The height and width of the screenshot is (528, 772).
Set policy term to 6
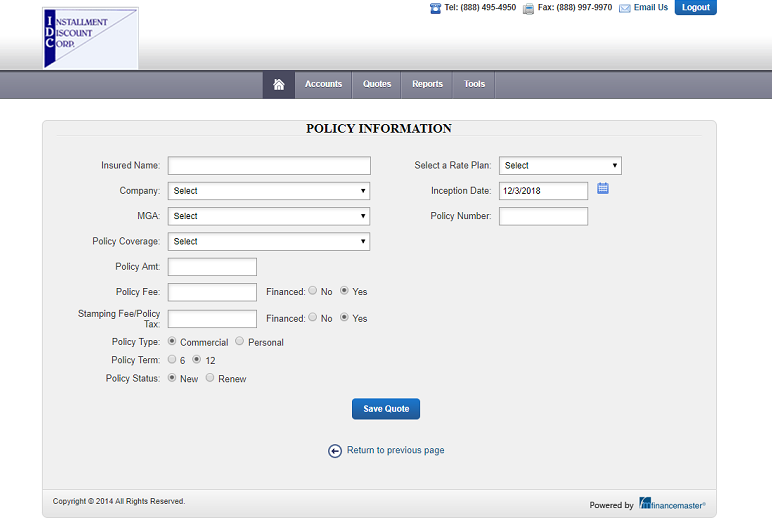point(172,360)
